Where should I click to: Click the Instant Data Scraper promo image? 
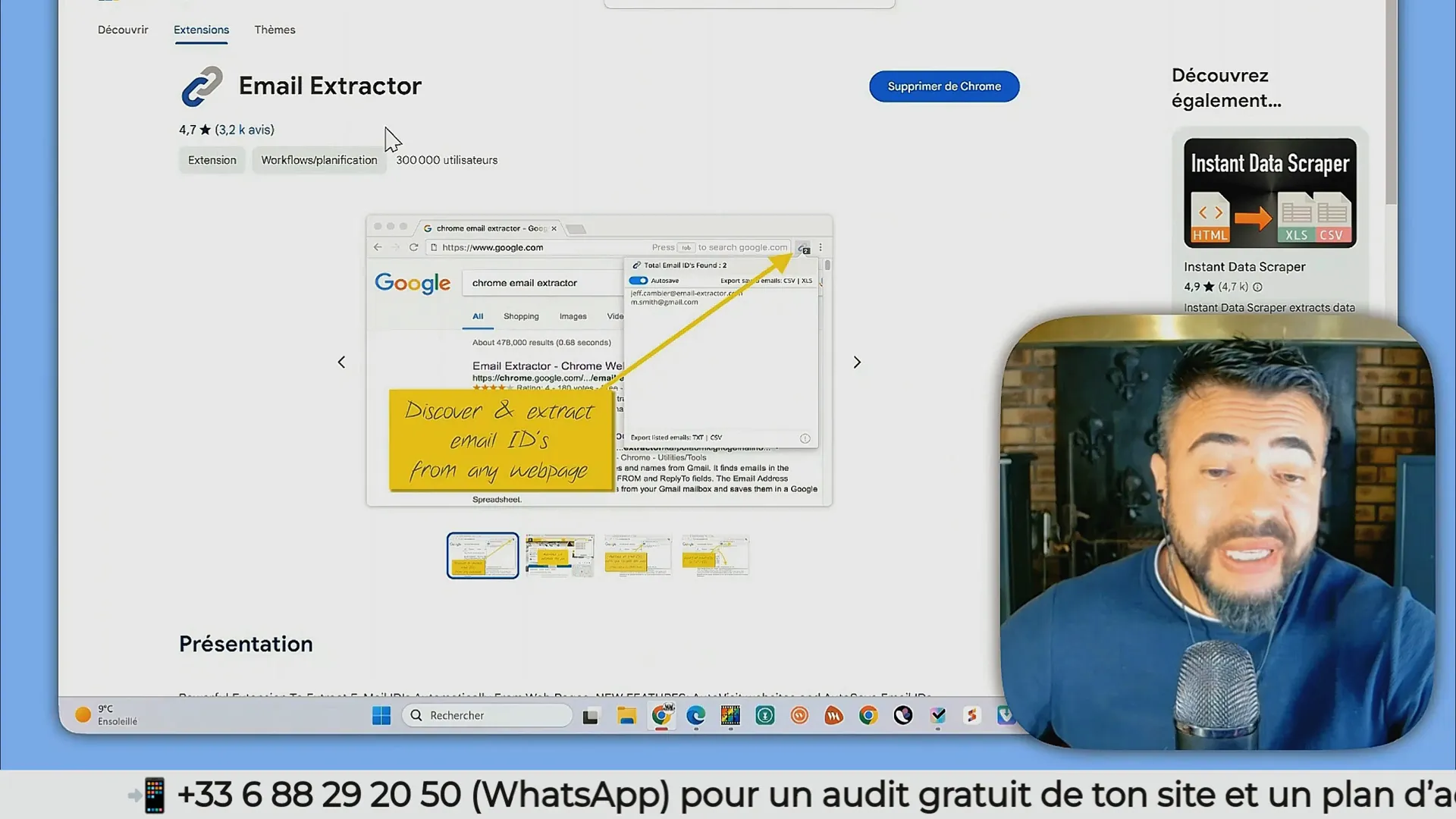click(1270, 193)
